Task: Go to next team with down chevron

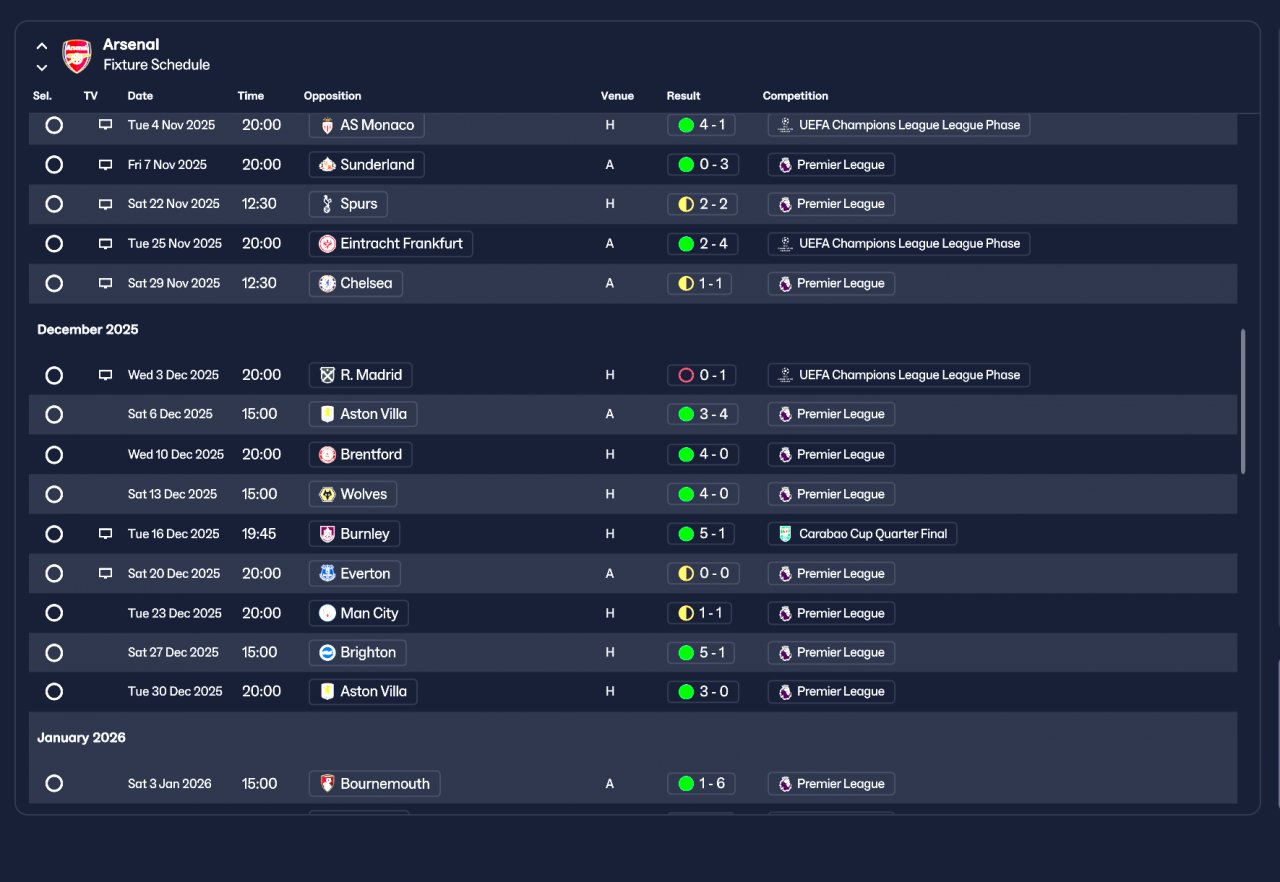Action: 42,68
